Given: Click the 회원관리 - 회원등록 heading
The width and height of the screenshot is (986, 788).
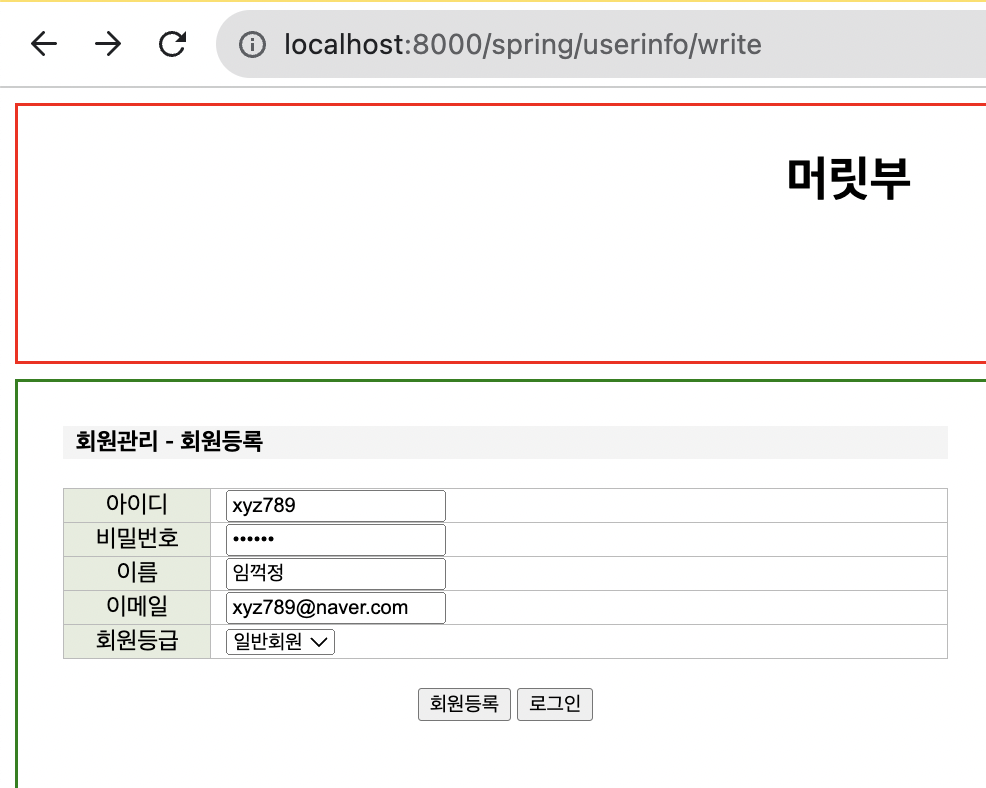Looking at the screenshot, I should 169,441.
